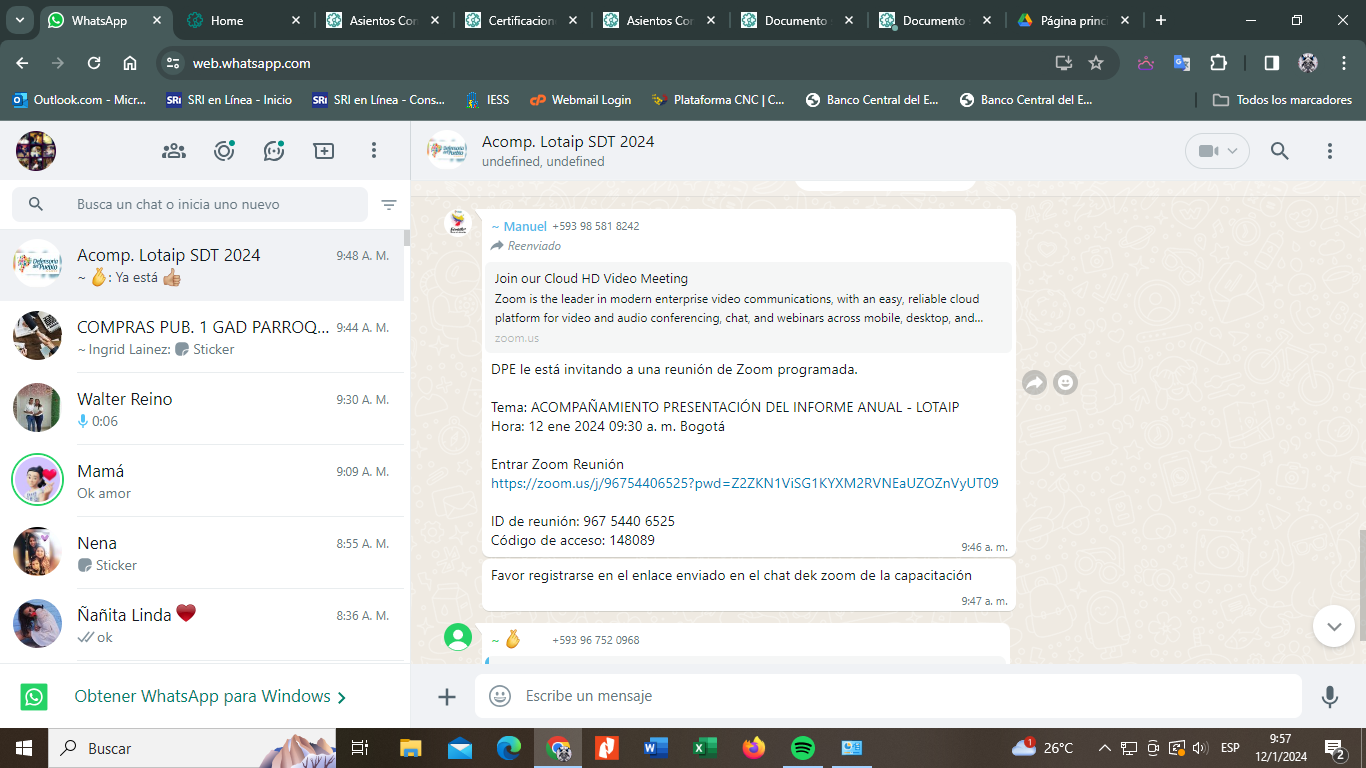The image size is (1366, 768).
Task: Open the Status updates icon
Action: (x=224, y=151)
